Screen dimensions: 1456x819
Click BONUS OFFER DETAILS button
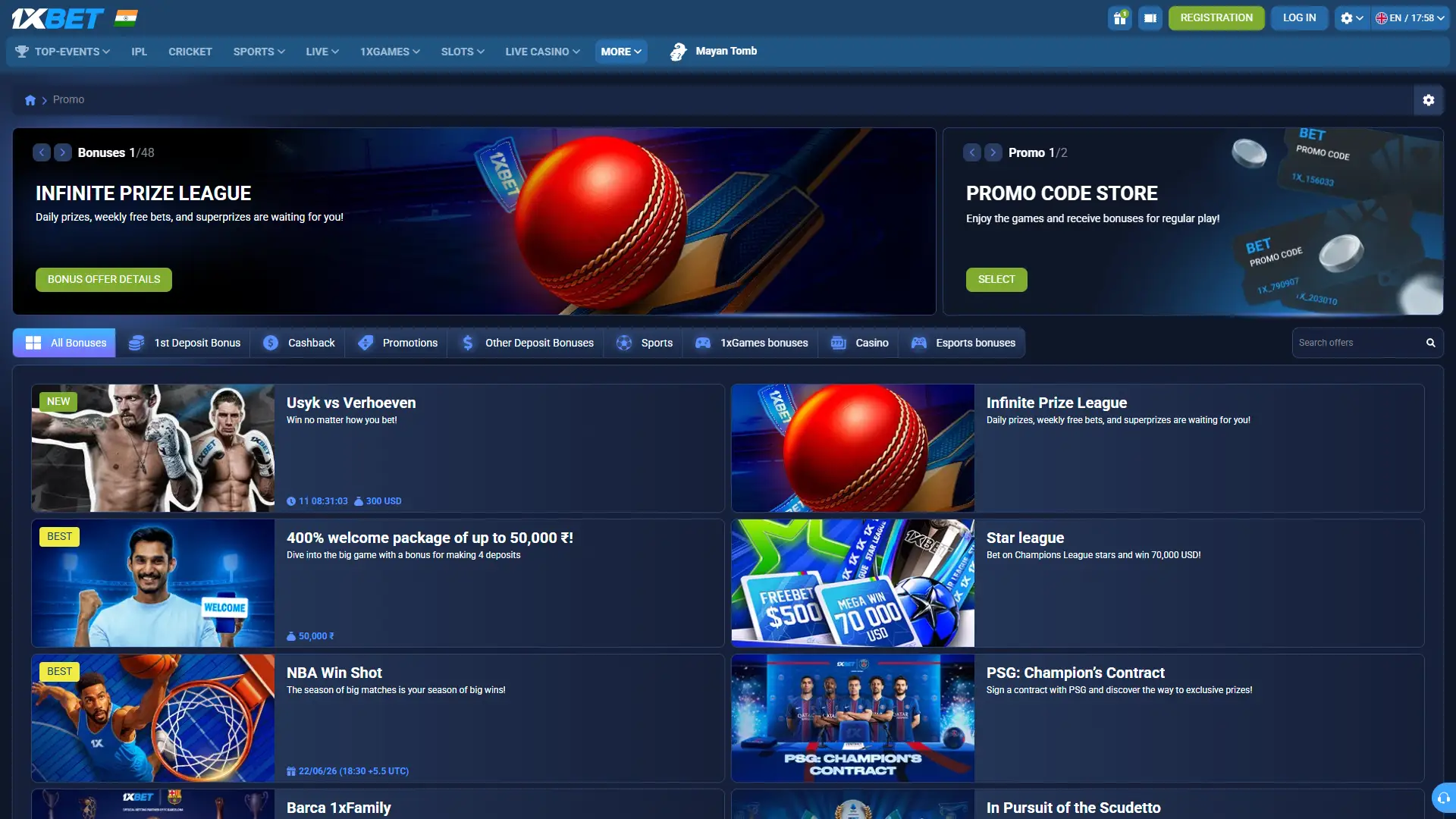click(104, 279)
